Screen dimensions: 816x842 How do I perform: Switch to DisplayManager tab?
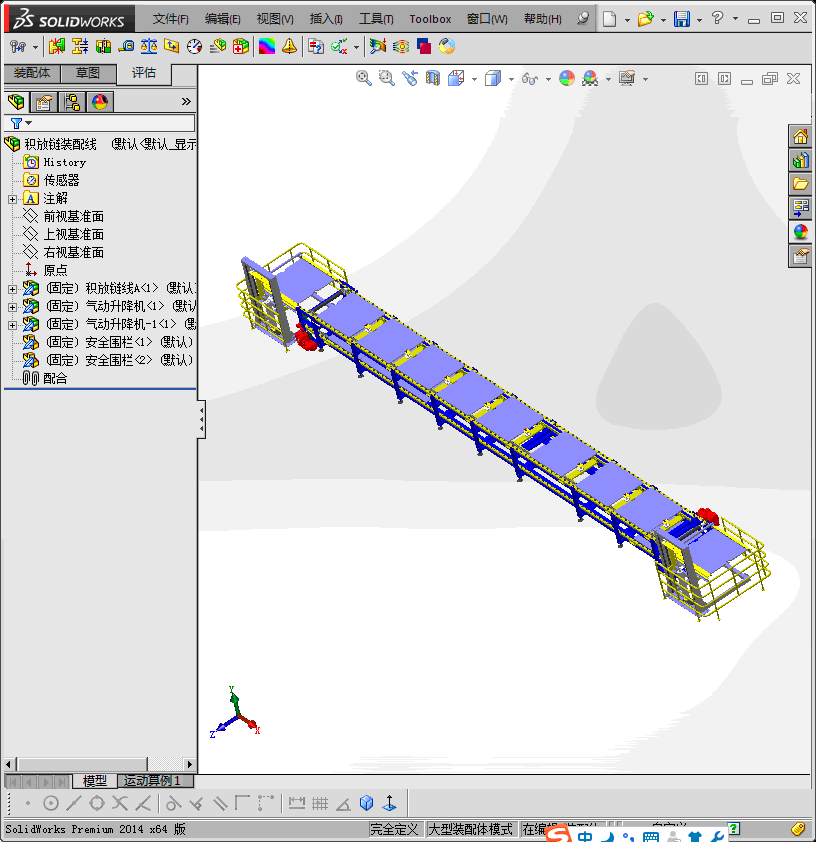click(x=100, y=101)
